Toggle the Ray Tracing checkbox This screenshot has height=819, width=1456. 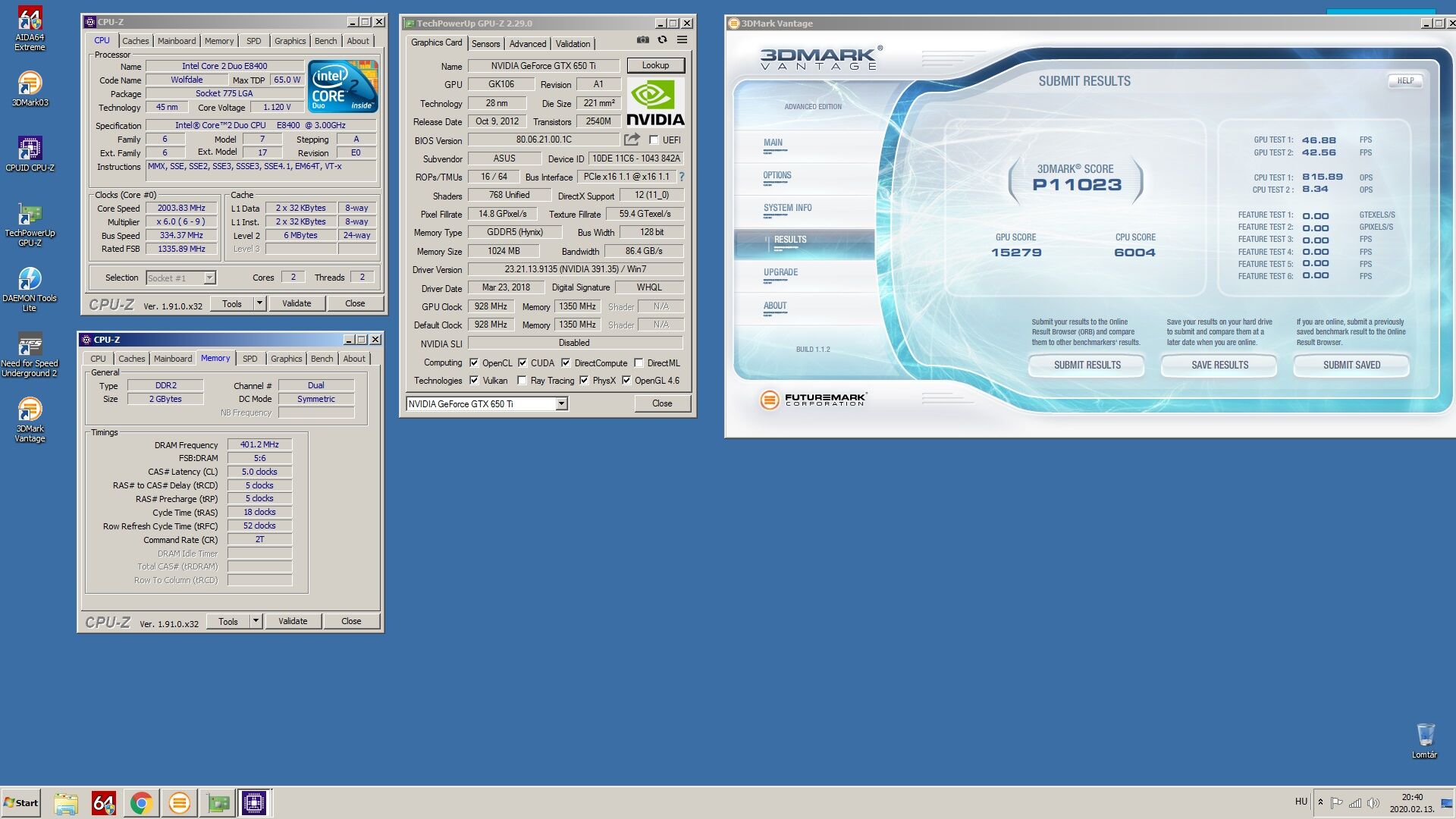(522, 381)
